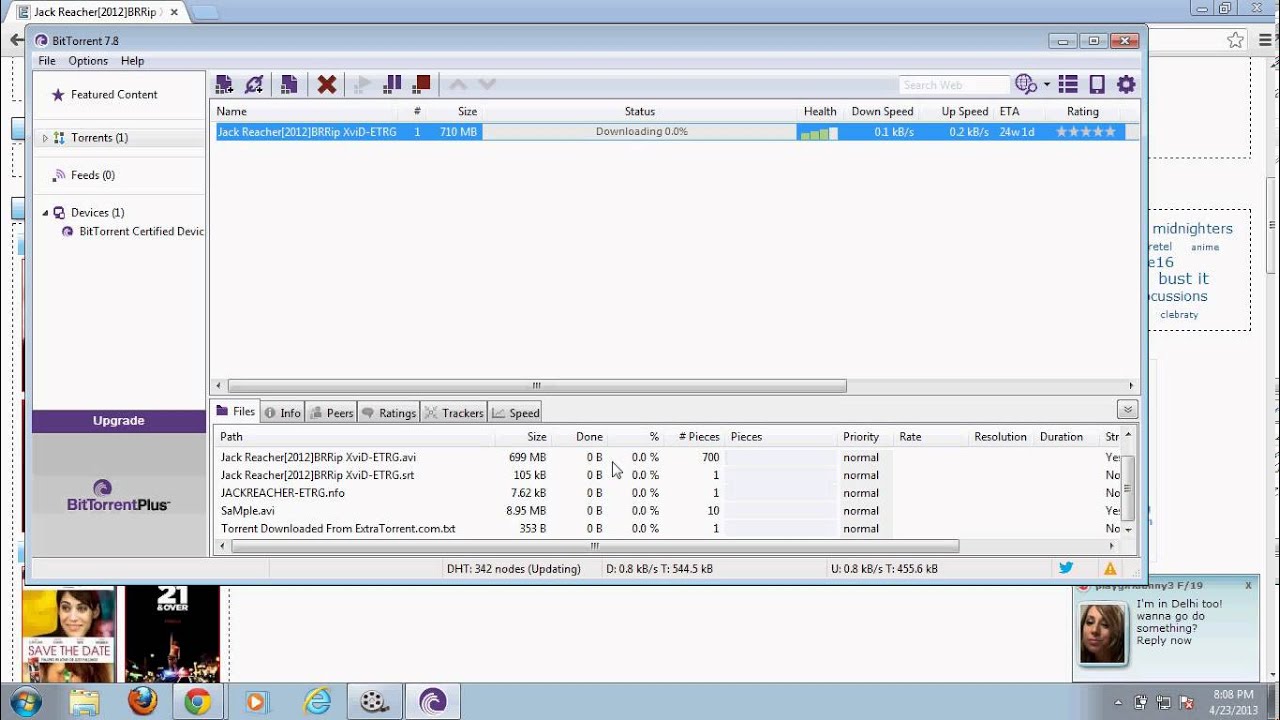
Task: Select Torrent Downloaded From ExtraTorrent.com.txt row
Action: pyautogui.click(x=666, y=529)
